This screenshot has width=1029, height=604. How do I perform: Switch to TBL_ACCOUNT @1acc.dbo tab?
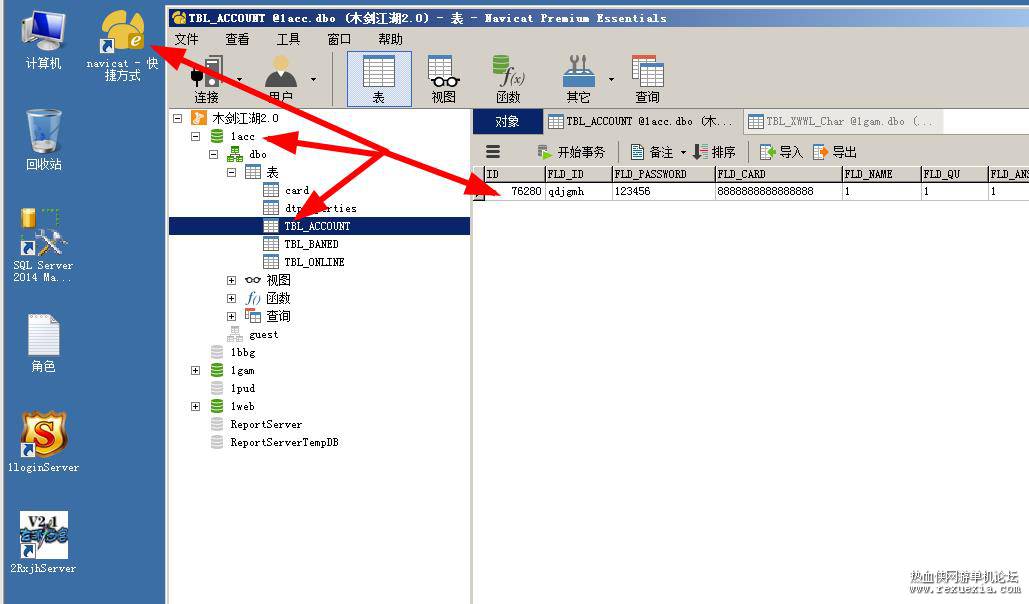point(643,121)
